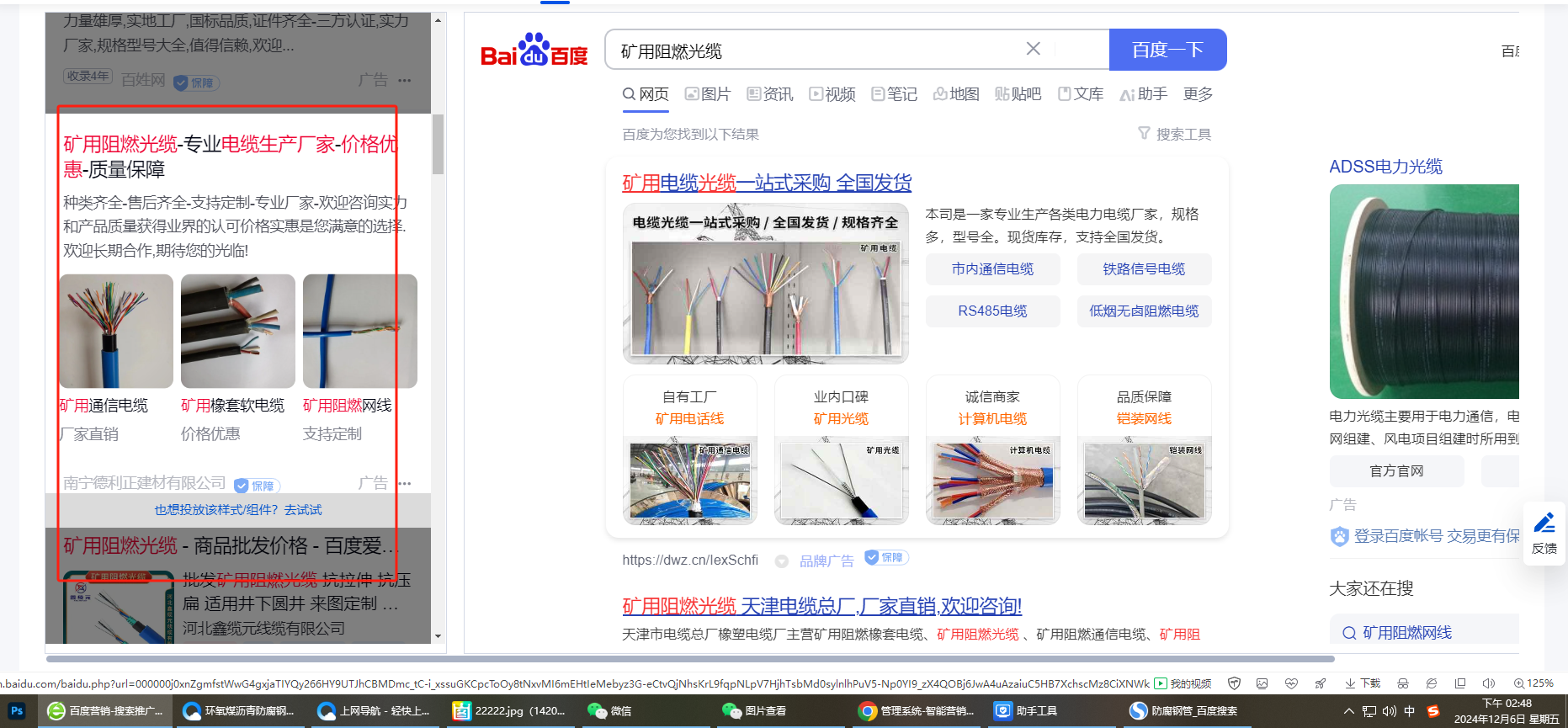
Task: Clear the search box with the X icon
Action: tap(1034, 50)
